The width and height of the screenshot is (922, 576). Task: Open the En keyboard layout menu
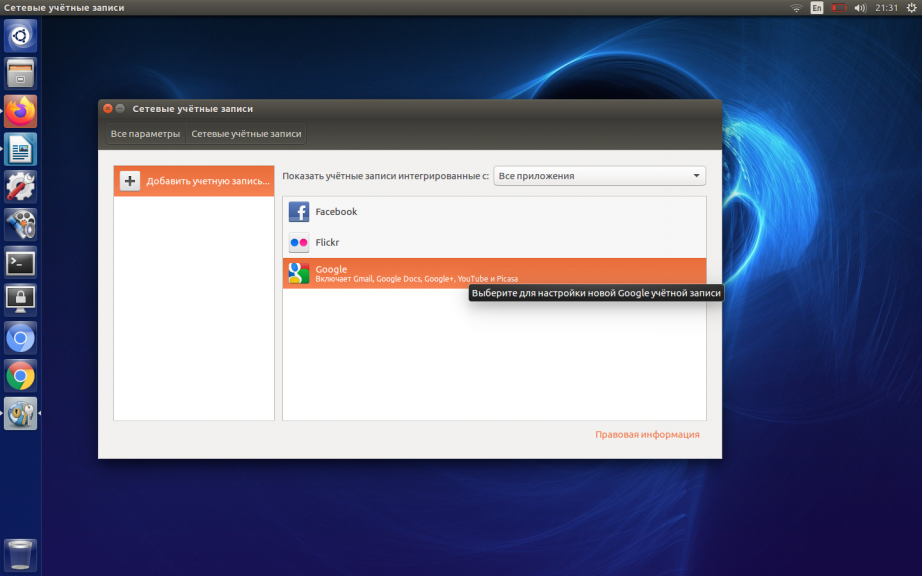(817, 8)
